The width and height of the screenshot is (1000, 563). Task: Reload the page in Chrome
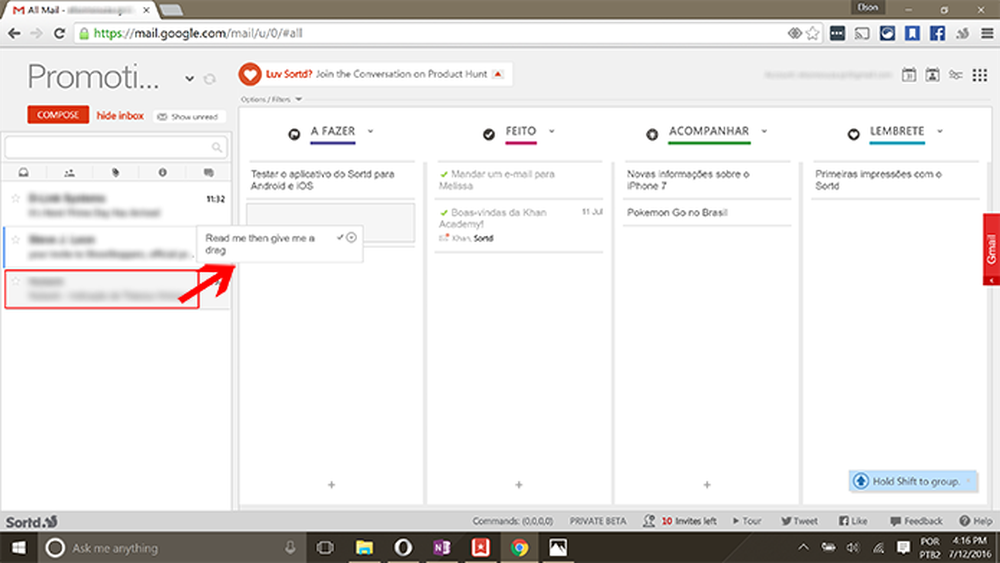(59, 33)
